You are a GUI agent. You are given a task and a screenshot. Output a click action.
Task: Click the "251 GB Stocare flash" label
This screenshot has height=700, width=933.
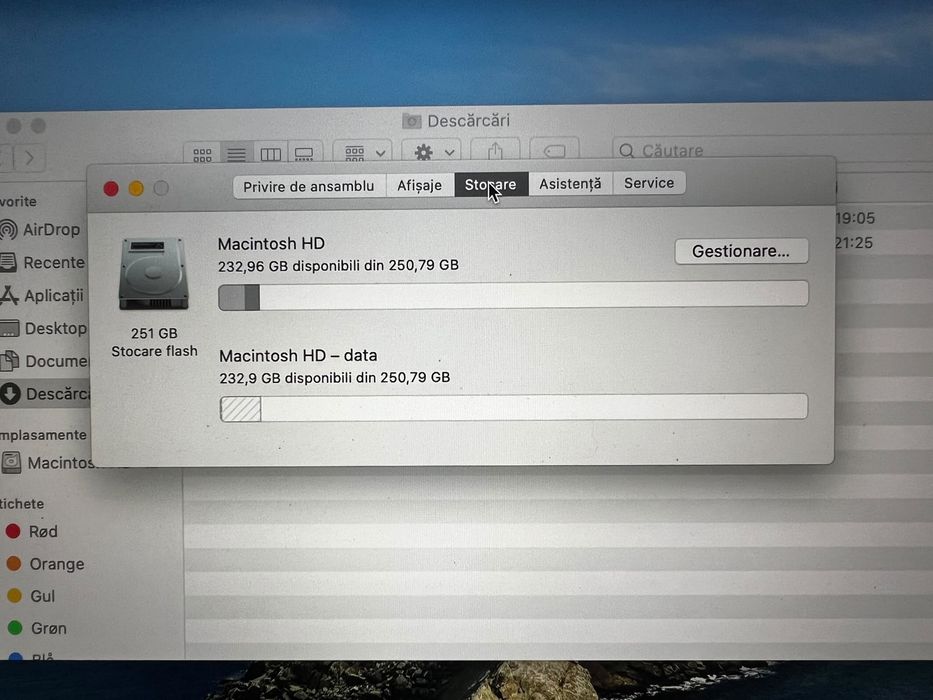pos(154,342)
